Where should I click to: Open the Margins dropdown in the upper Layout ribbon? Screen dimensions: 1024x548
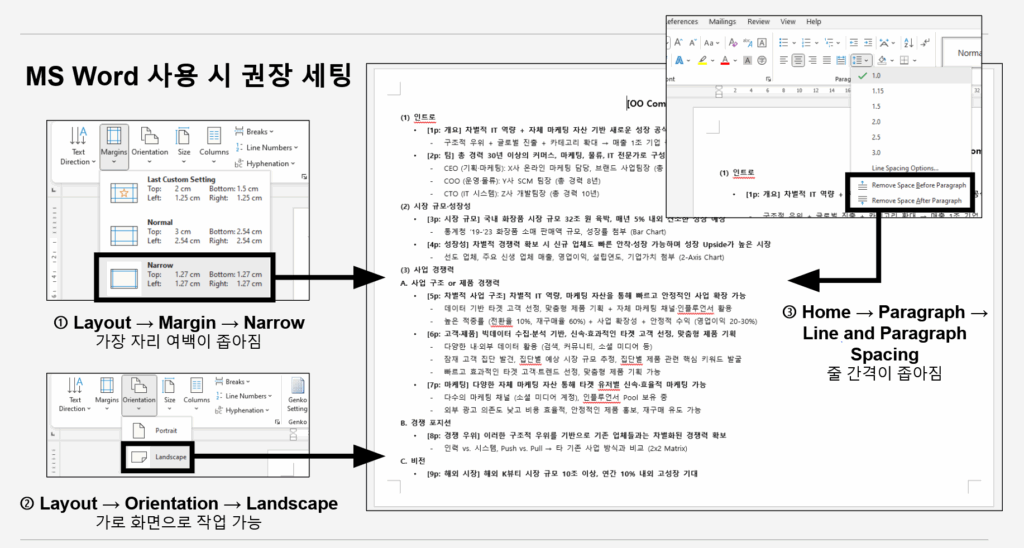point(114,146)
